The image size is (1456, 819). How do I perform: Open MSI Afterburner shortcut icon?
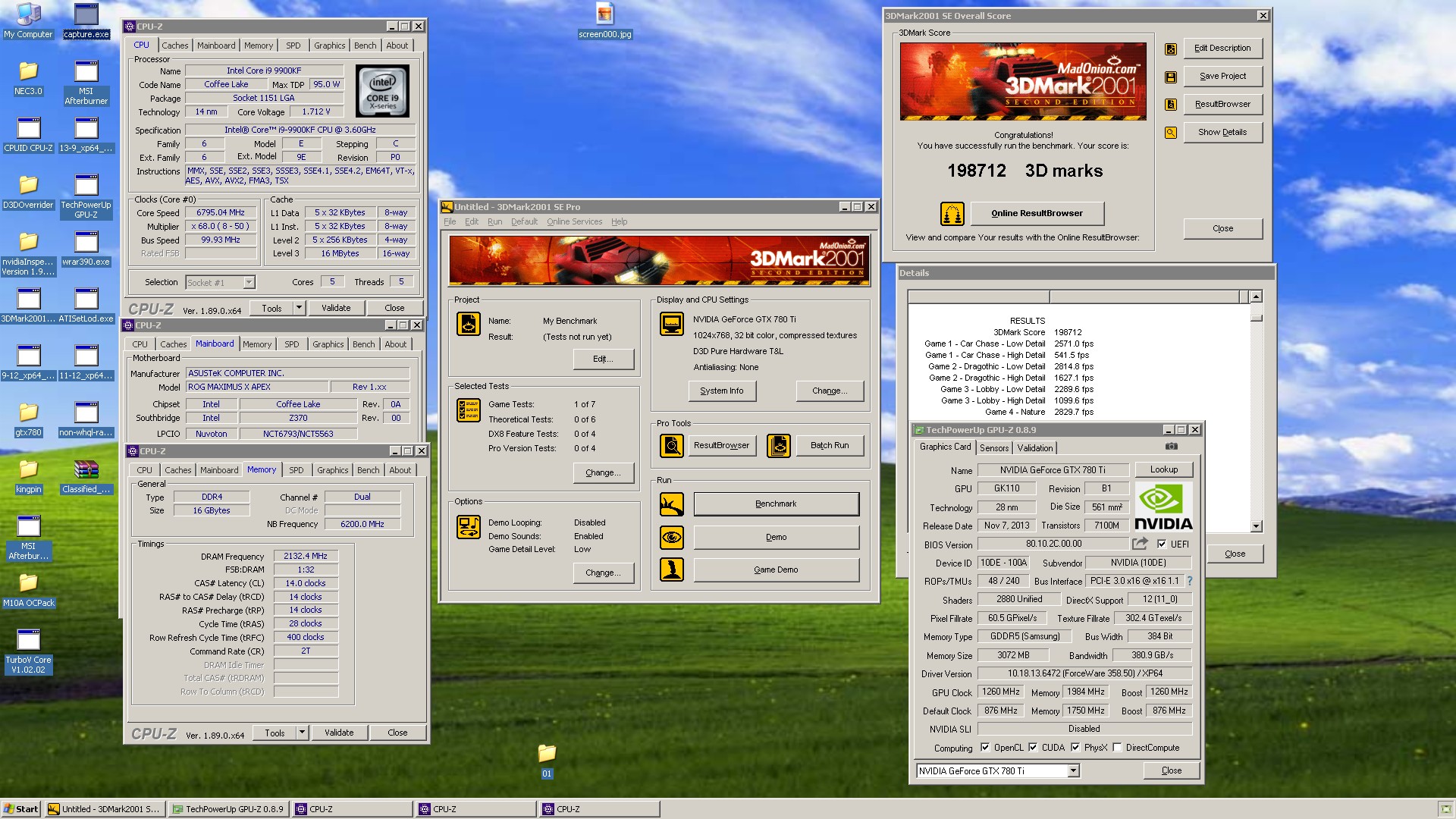click(86, 82)
